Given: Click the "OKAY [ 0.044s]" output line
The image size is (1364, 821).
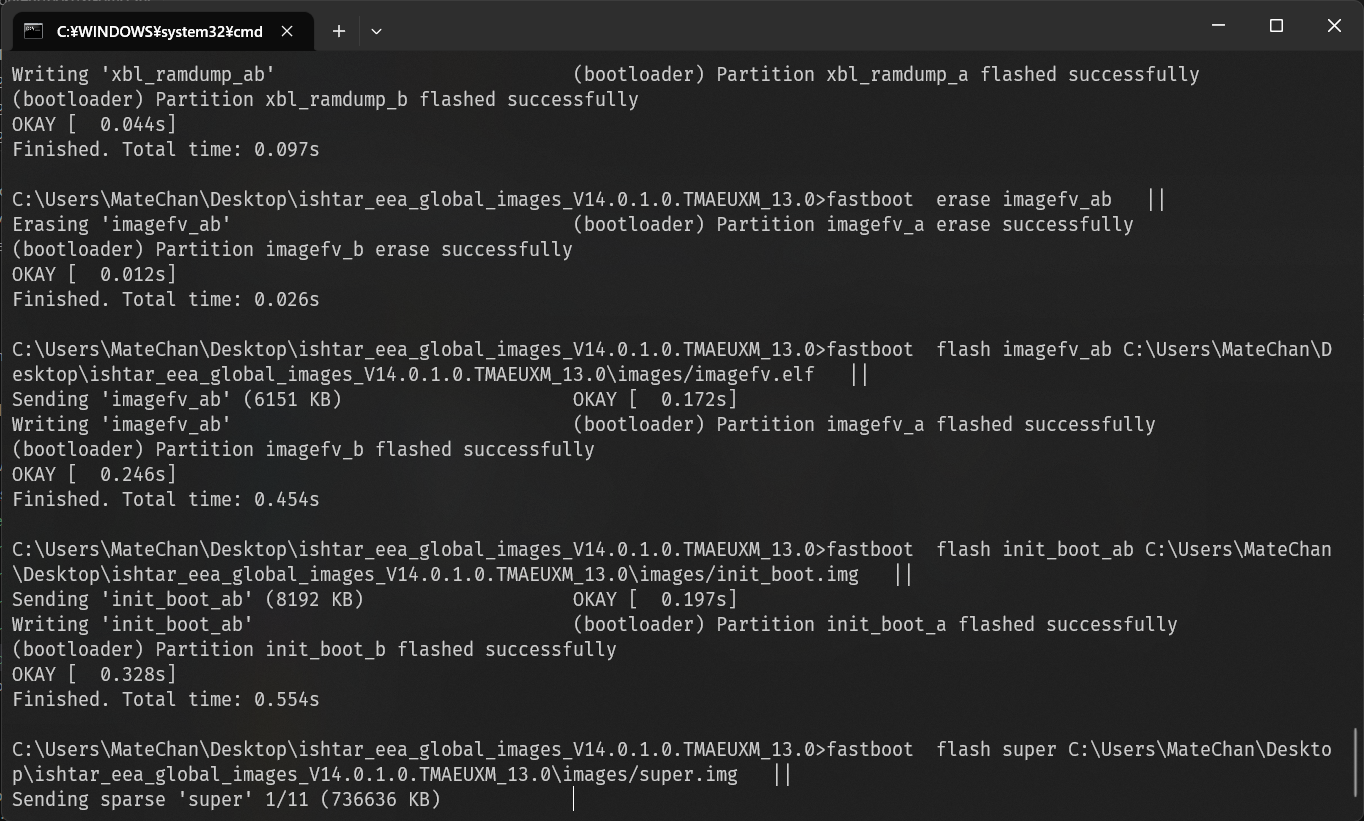Looking at the screenshot, I should 94,124.
